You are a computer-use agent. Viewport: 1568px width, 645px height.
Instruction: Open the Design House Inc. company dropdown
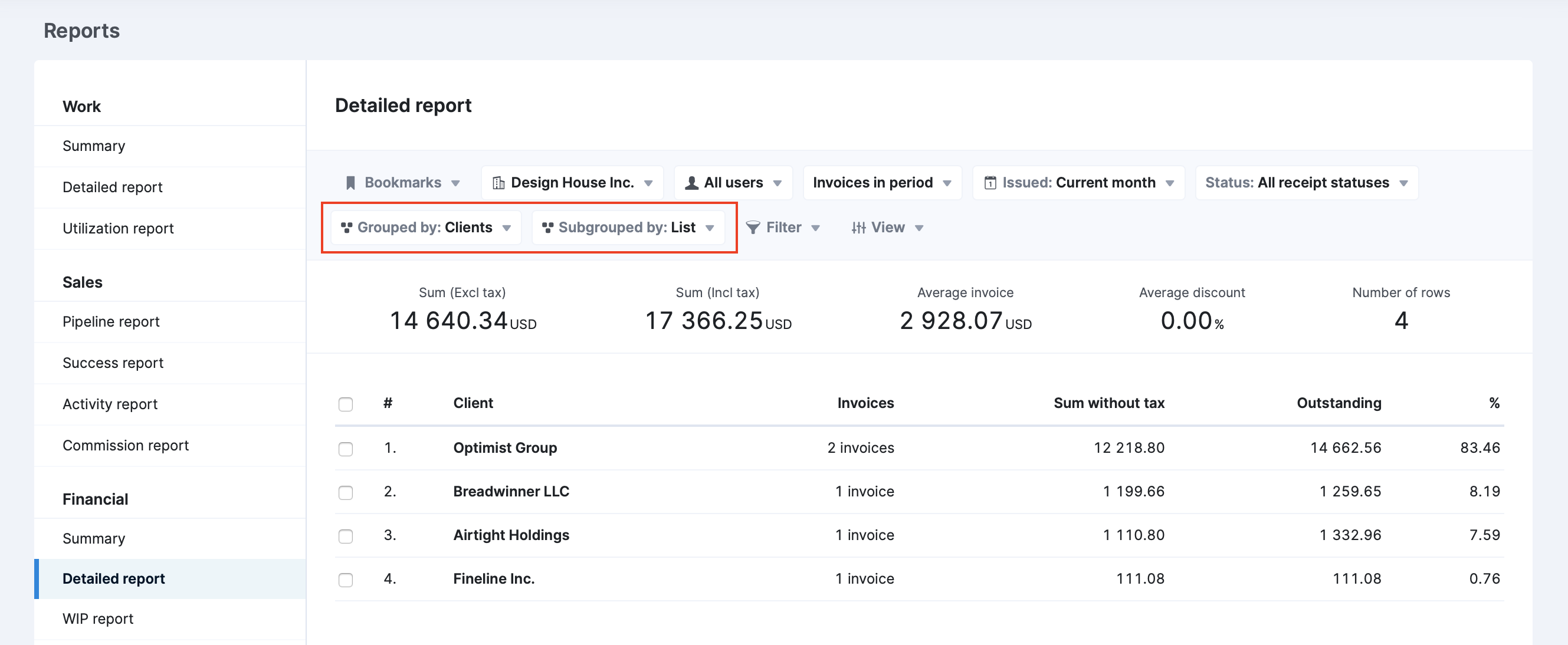572,183
